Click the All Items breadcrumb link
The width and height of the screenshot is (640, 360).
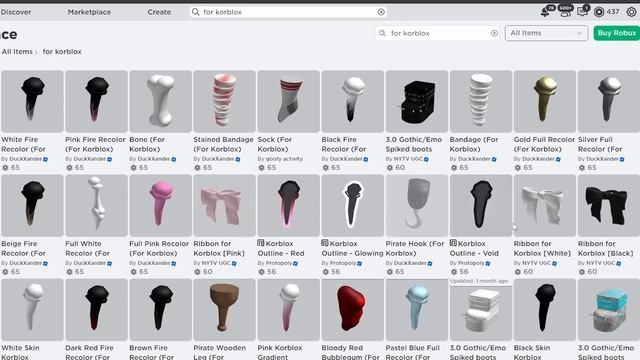[17, 52]
